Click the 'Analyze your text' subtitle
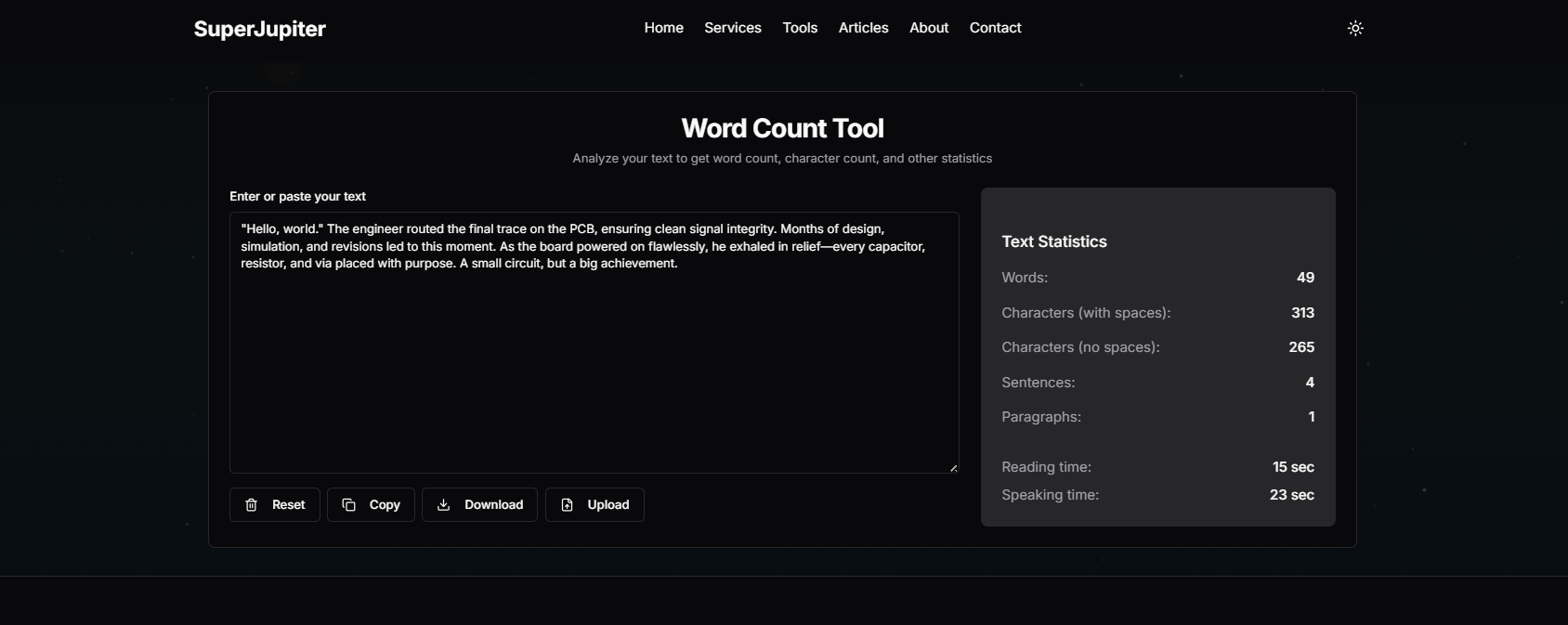The height and width of the screenshot is (625, 1568). 782,159
